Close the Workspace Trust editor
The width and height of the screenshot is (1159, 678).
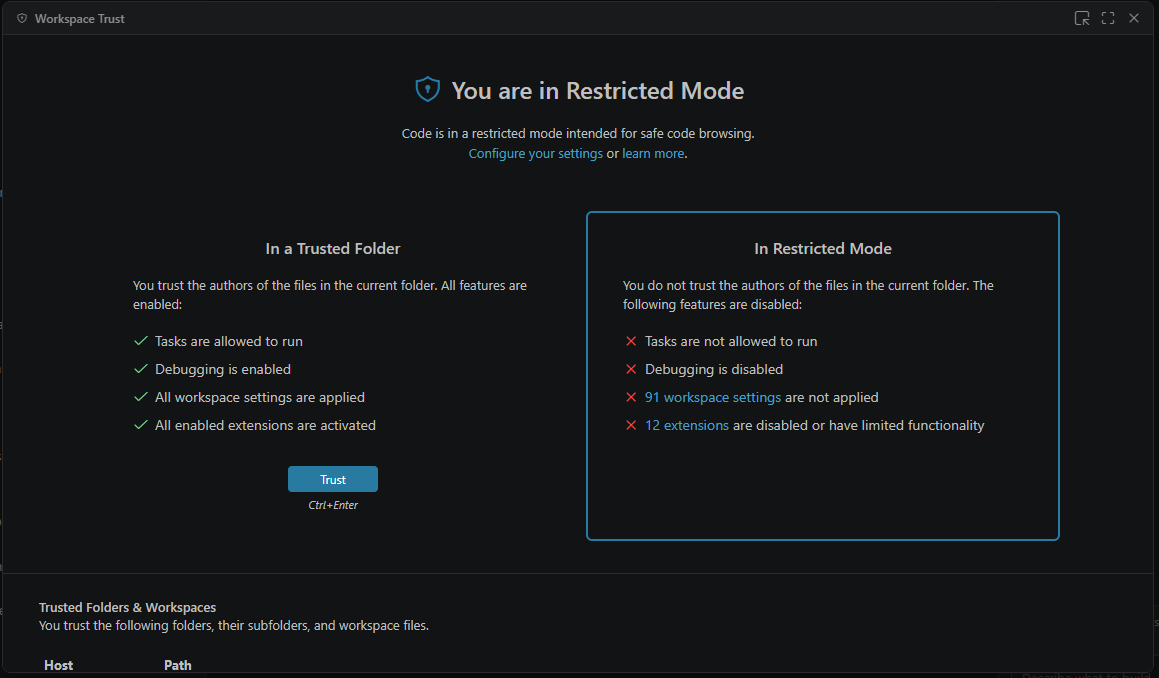click(x=1134, y=18)
